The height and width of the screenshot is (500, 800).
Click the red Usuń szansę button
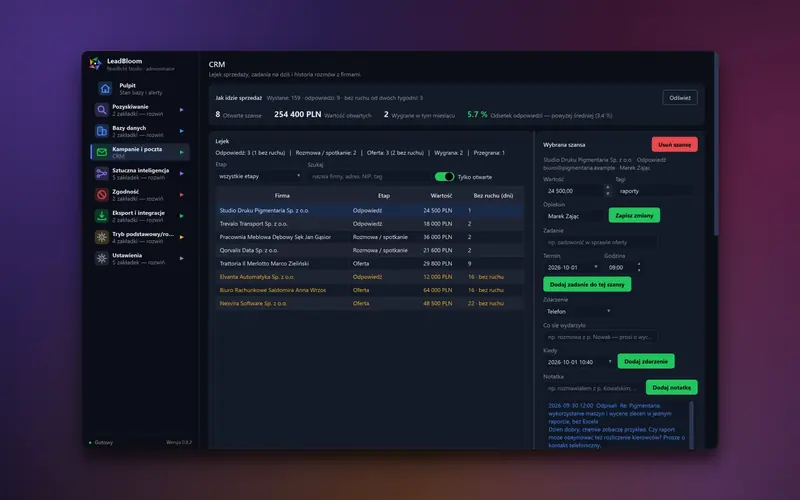674,144
